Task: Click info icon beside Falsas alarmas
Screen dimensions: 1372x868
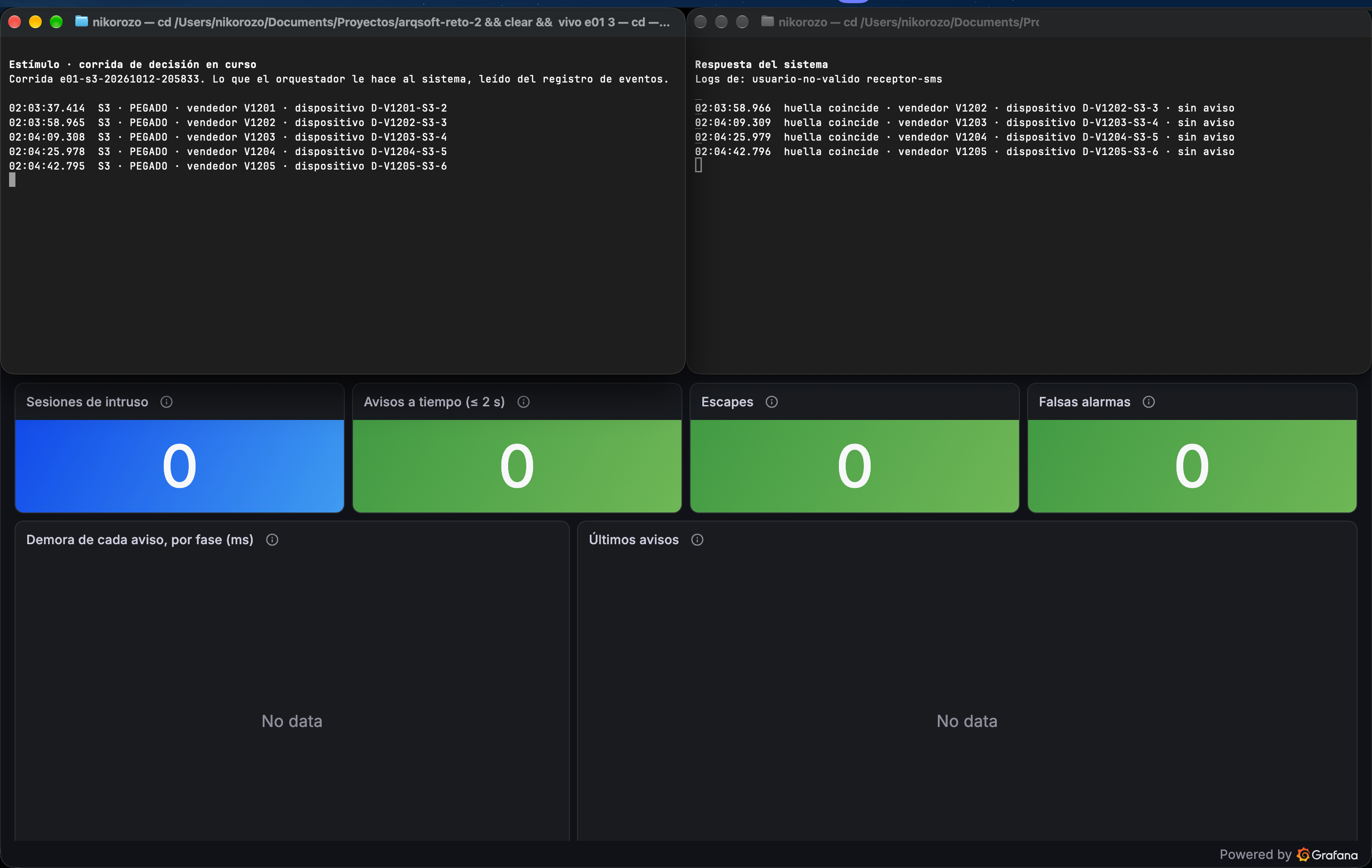Action: tap(1149, 402)
